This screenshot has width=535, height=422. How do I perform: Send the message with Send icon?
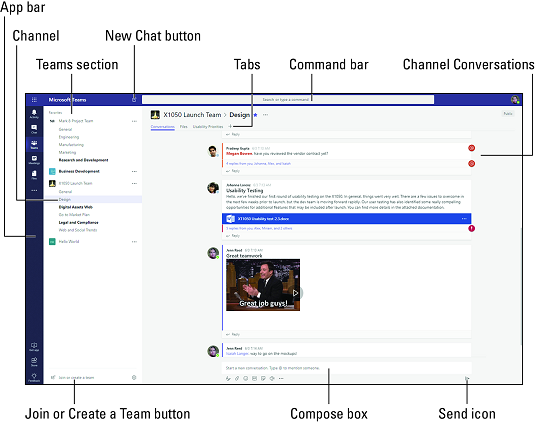(x=467, y=378)
